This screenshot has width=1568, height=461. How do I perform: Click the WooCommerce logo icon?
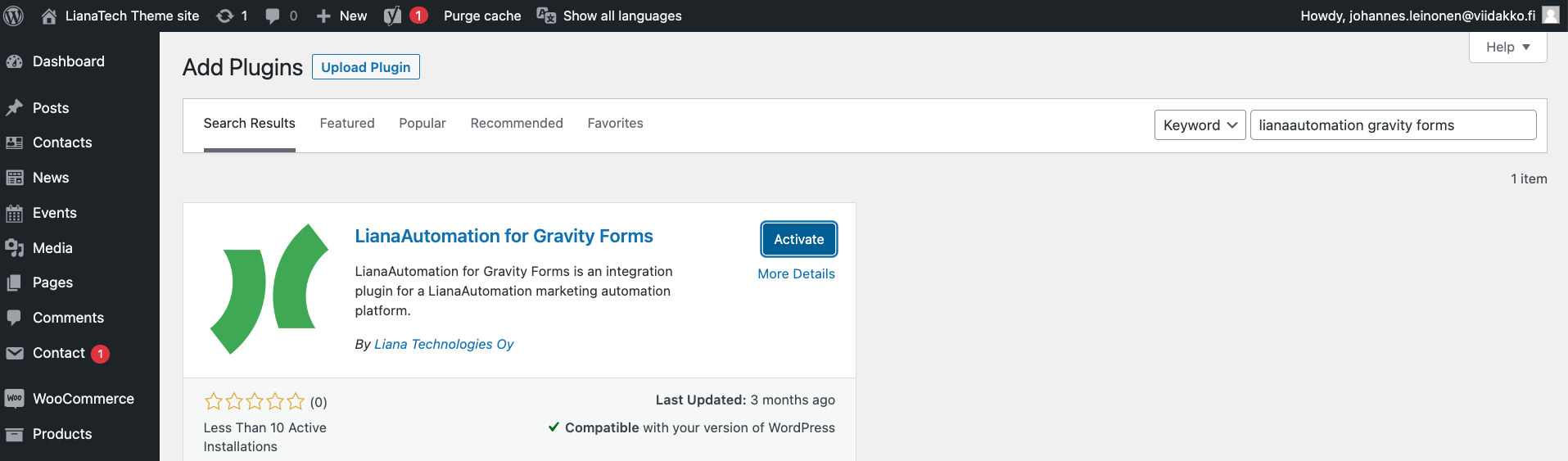pos(15,399)
